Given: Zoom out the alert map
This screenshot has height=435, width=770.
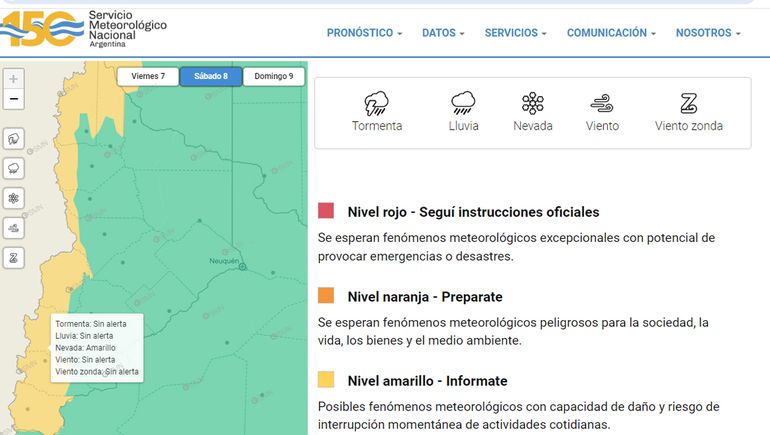Looking at the screenshot, I should pyautogui.click(x=14, y=99).
